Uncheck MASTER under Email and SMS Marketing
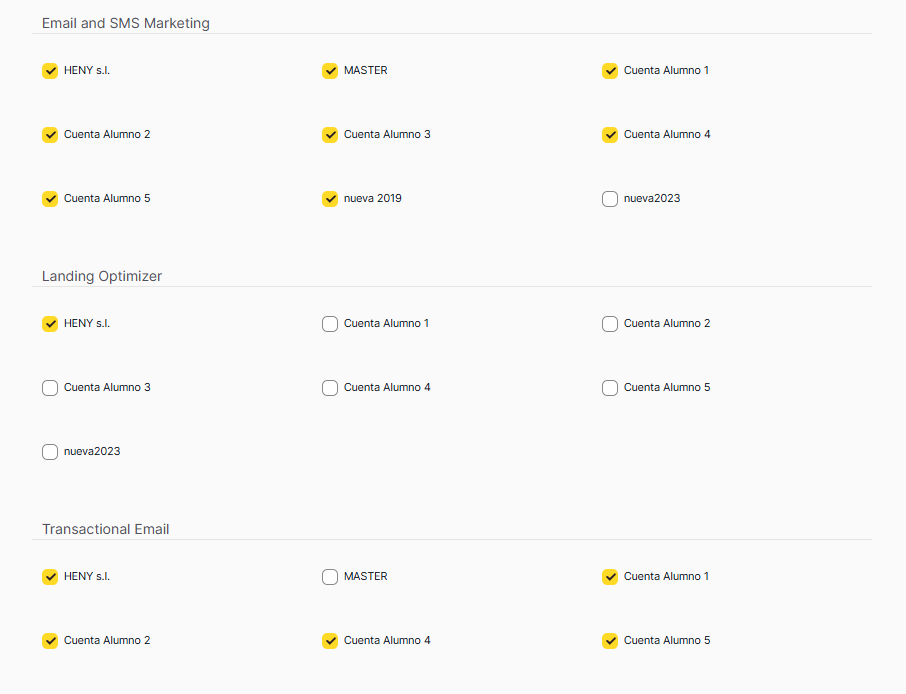 (330, 71)
